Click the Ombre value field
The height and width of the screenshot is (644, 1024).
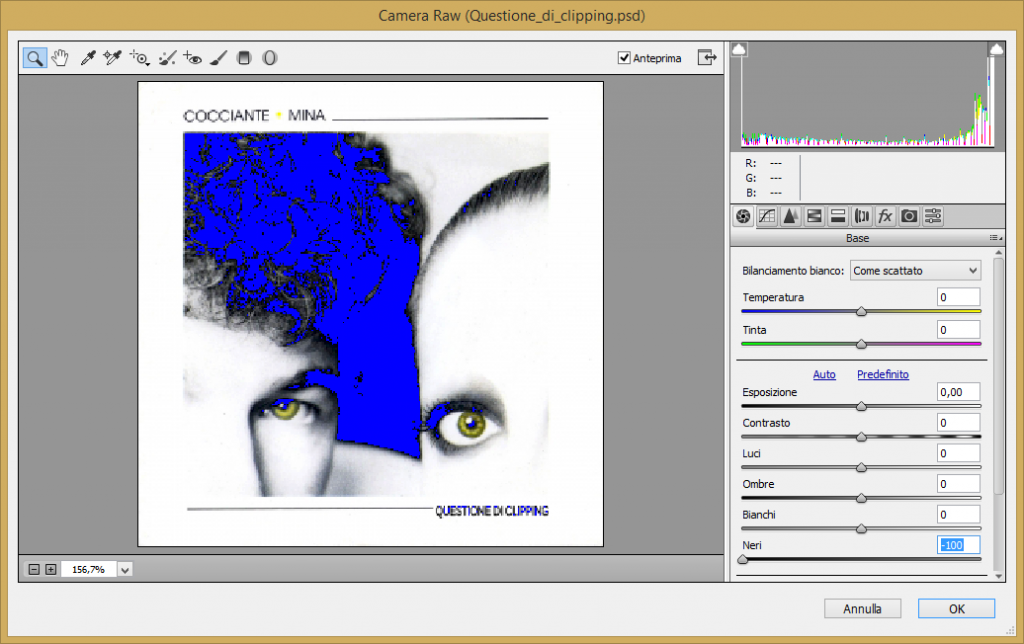coord(958,484)
